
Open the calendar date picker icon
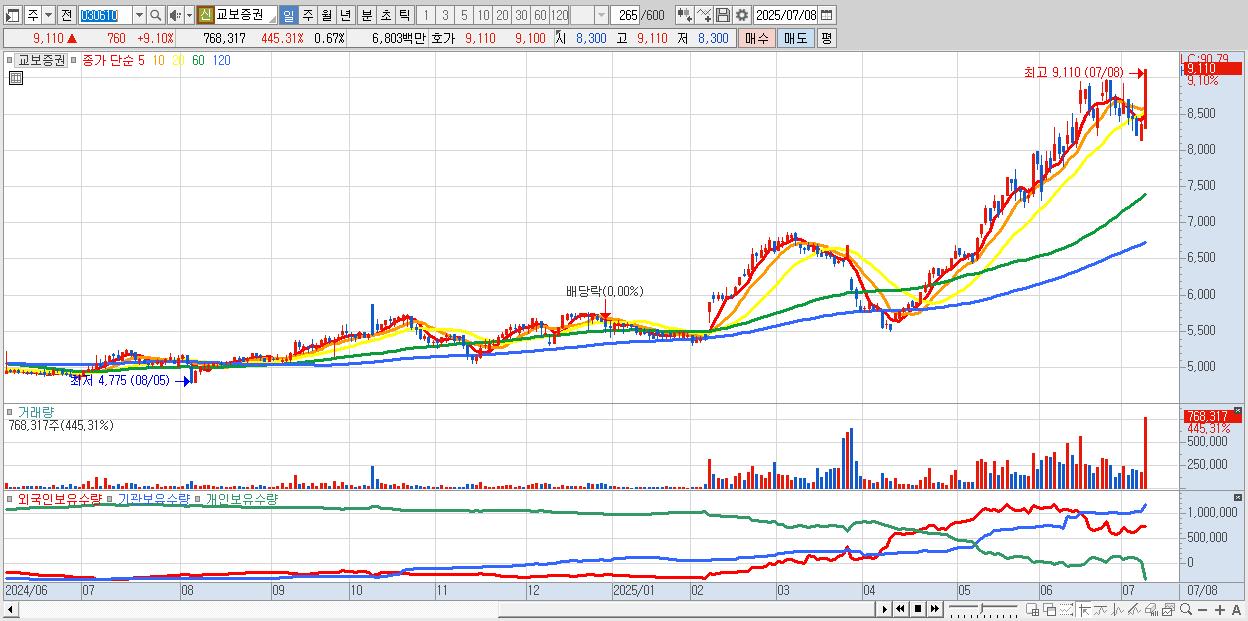tap(828, 15)
